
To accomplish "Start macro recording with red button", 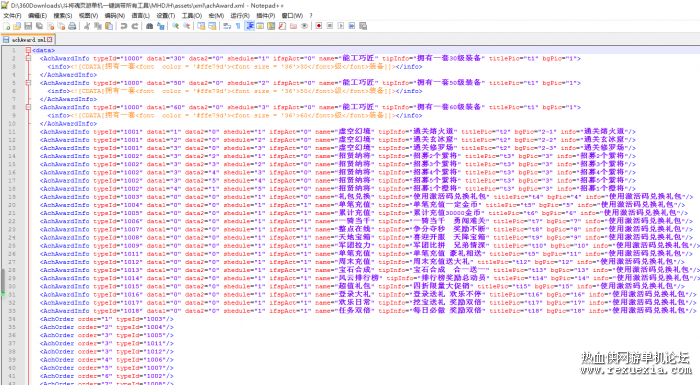I will coord(319,26).
